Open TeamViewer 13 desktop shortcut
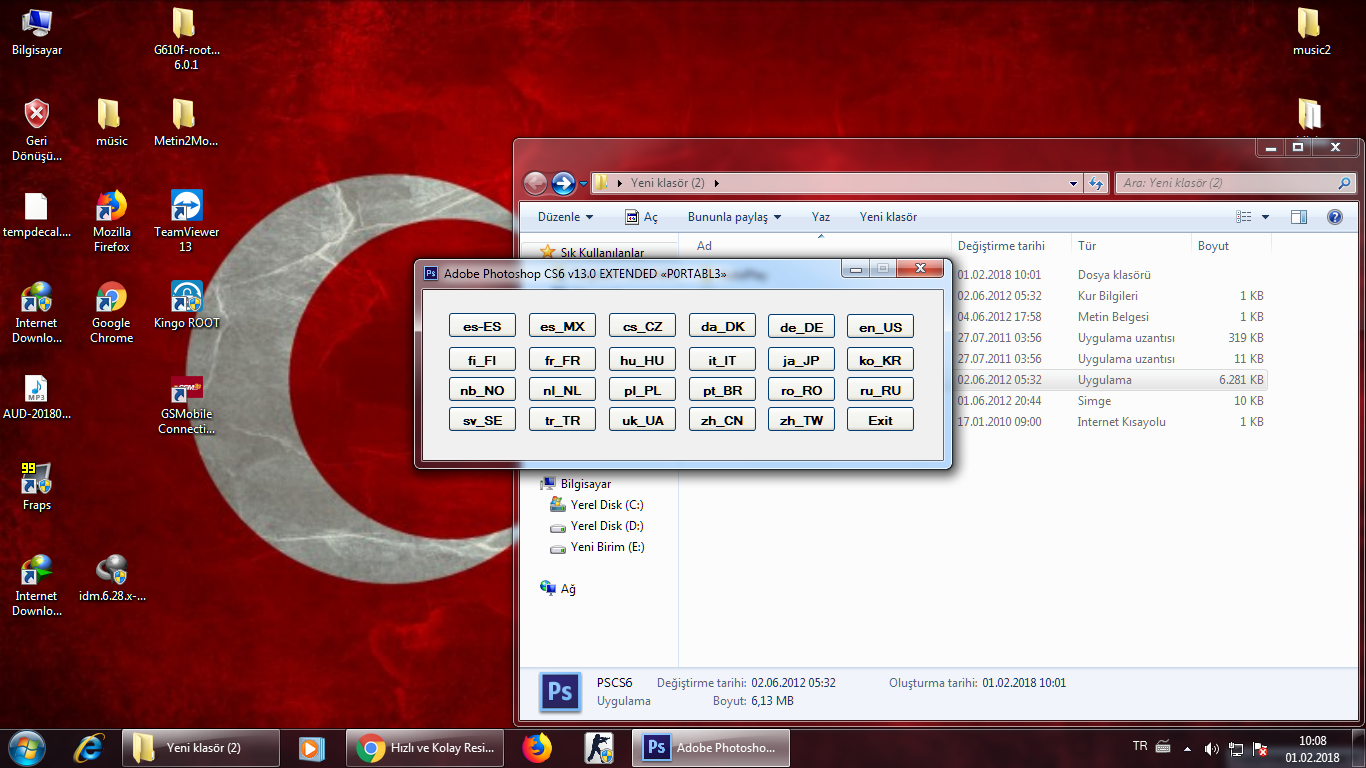 tap(185, 221)
